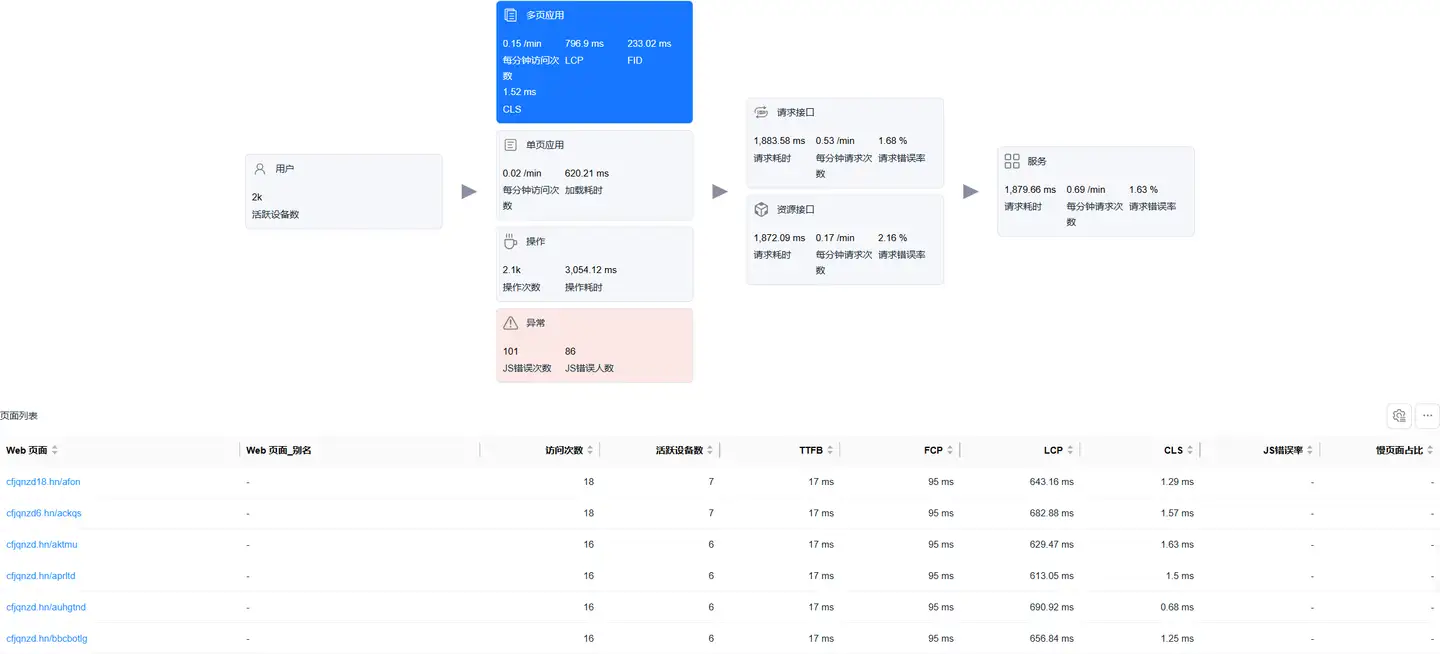Open the cfjqnzd.hn/bbcbotlg page link

(x=46, y=639)
